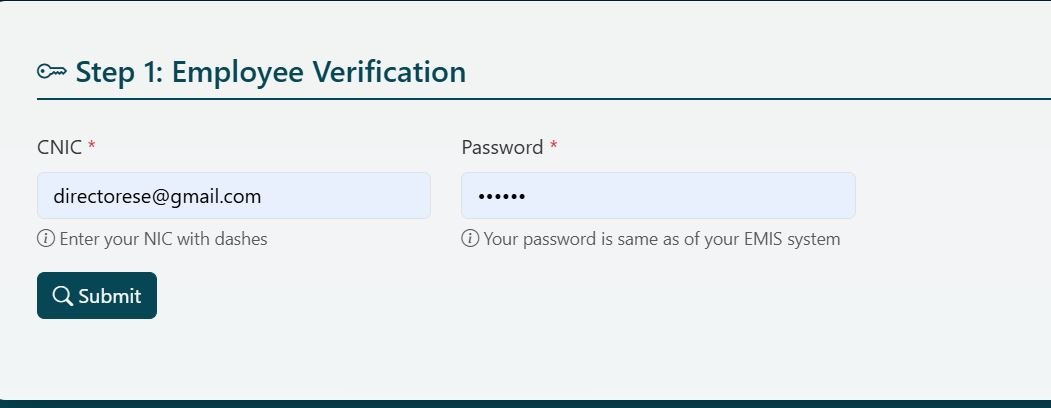Click on the masked password dots
Image resolution: width=1051 pixels, height=408 pixels.
pos(502,197)
